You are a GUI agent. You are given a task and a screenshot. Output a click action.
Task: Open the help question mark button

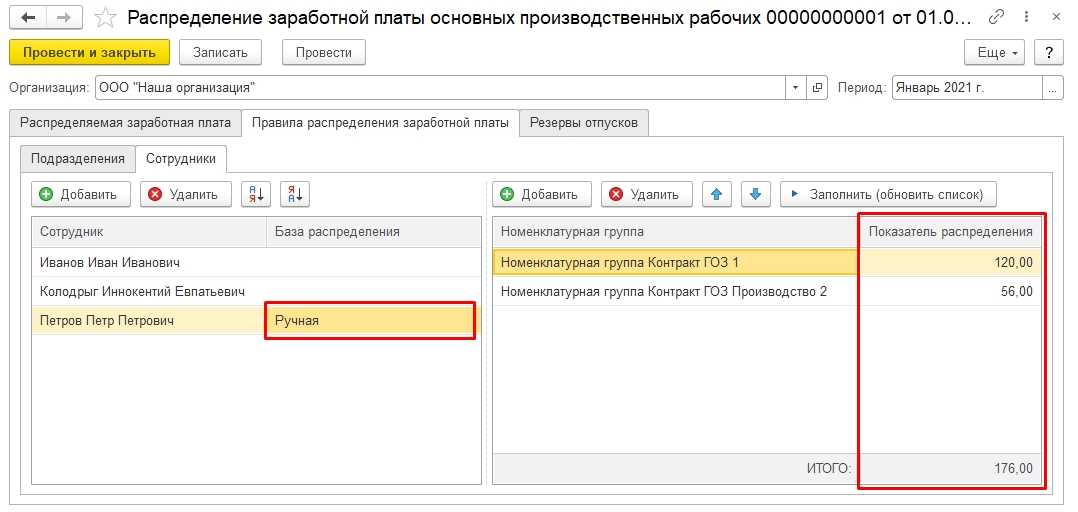click(1049, 52)
